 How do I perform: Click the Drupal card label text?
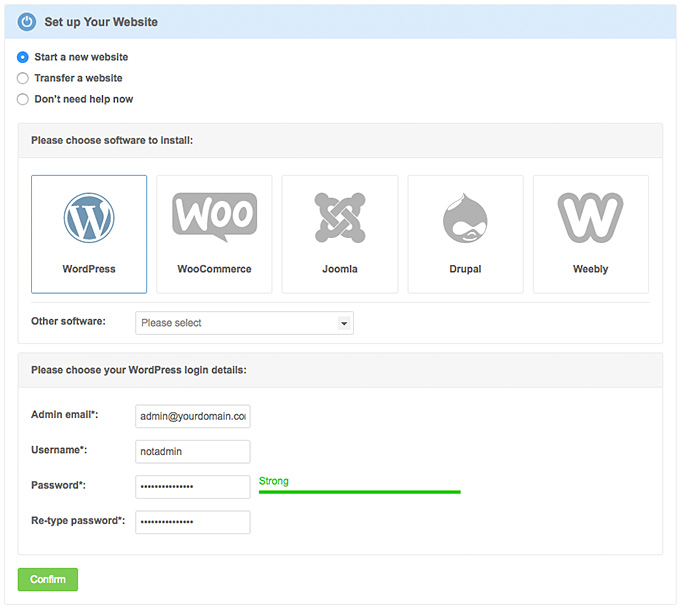[x=465, y=269]
